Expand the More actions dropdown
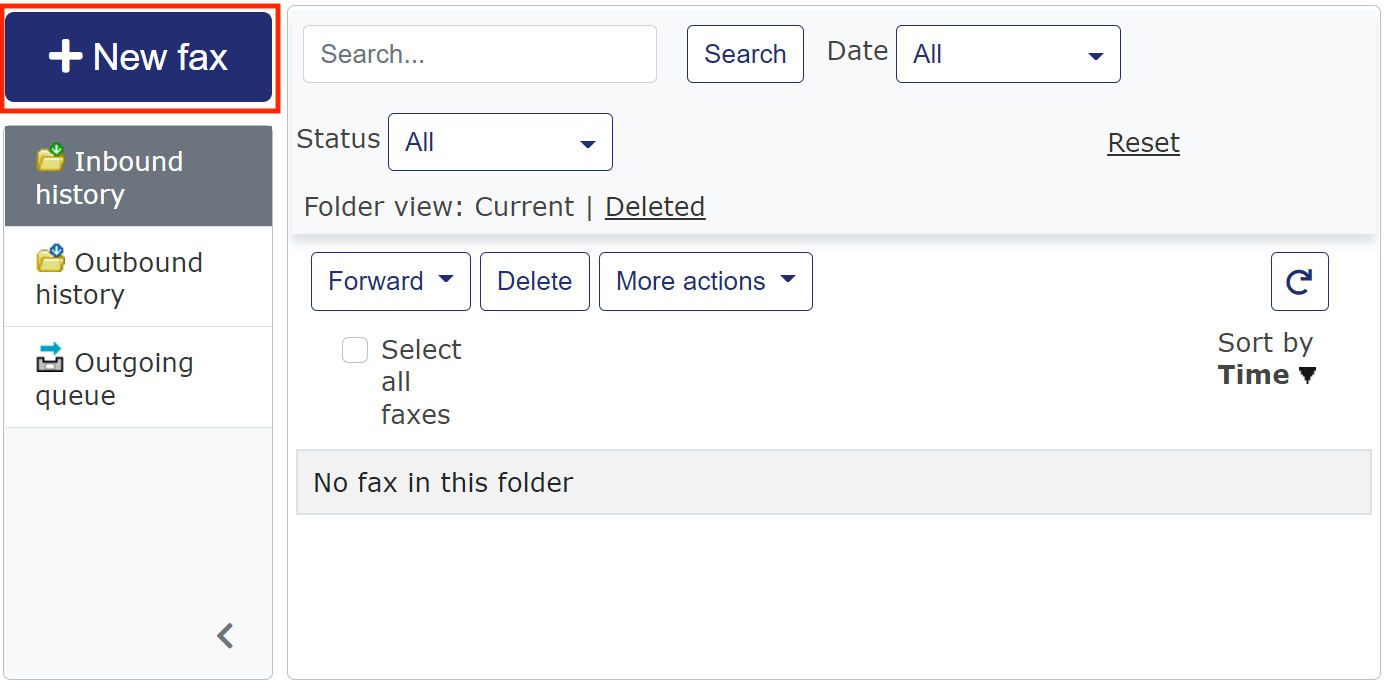The image size is (1386, 685). [705, 282]
